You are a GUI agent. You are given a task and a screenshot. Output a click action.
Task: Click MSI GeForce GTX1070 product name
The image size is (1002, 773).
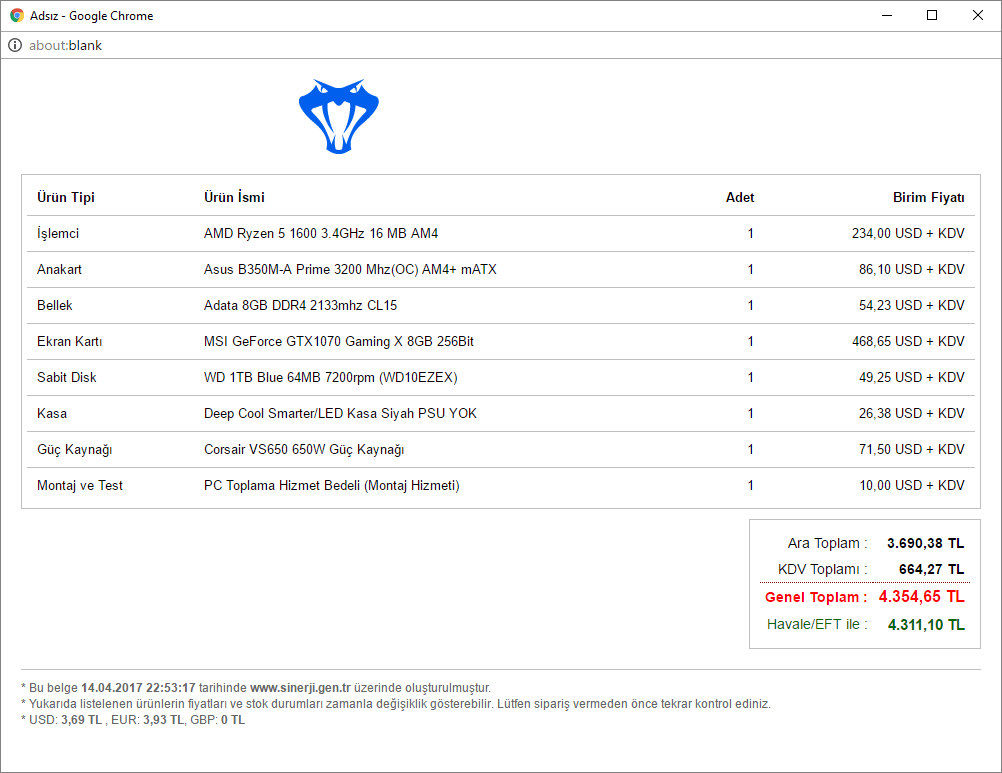coord(339,341)
